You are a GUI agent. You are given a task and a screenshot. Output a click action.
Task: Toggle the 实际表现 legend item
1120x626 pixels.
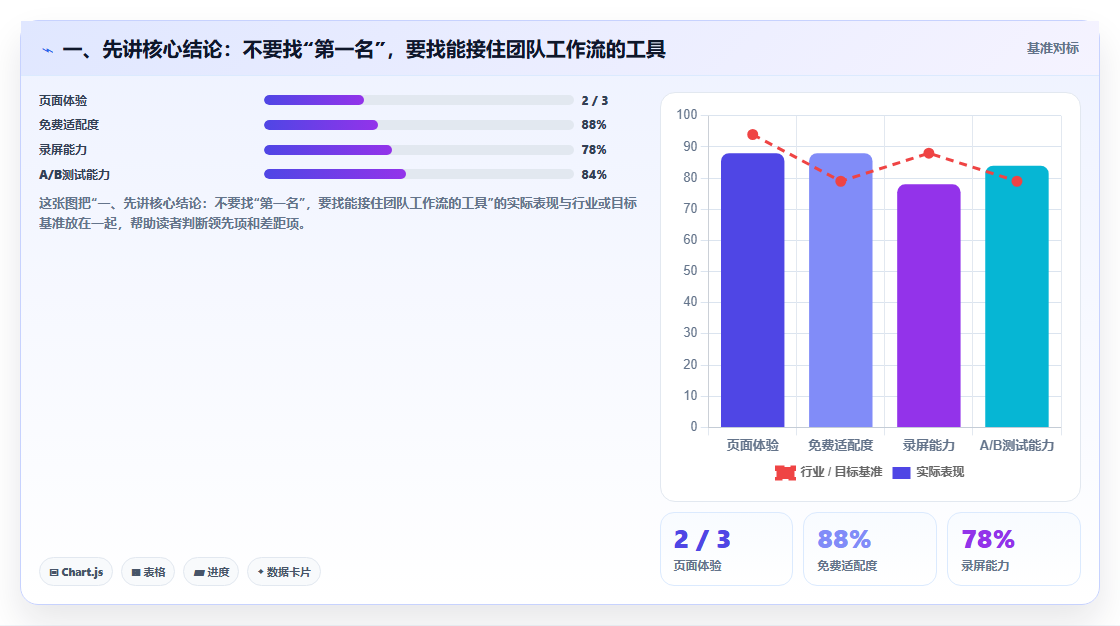click(x=929, y=472)
